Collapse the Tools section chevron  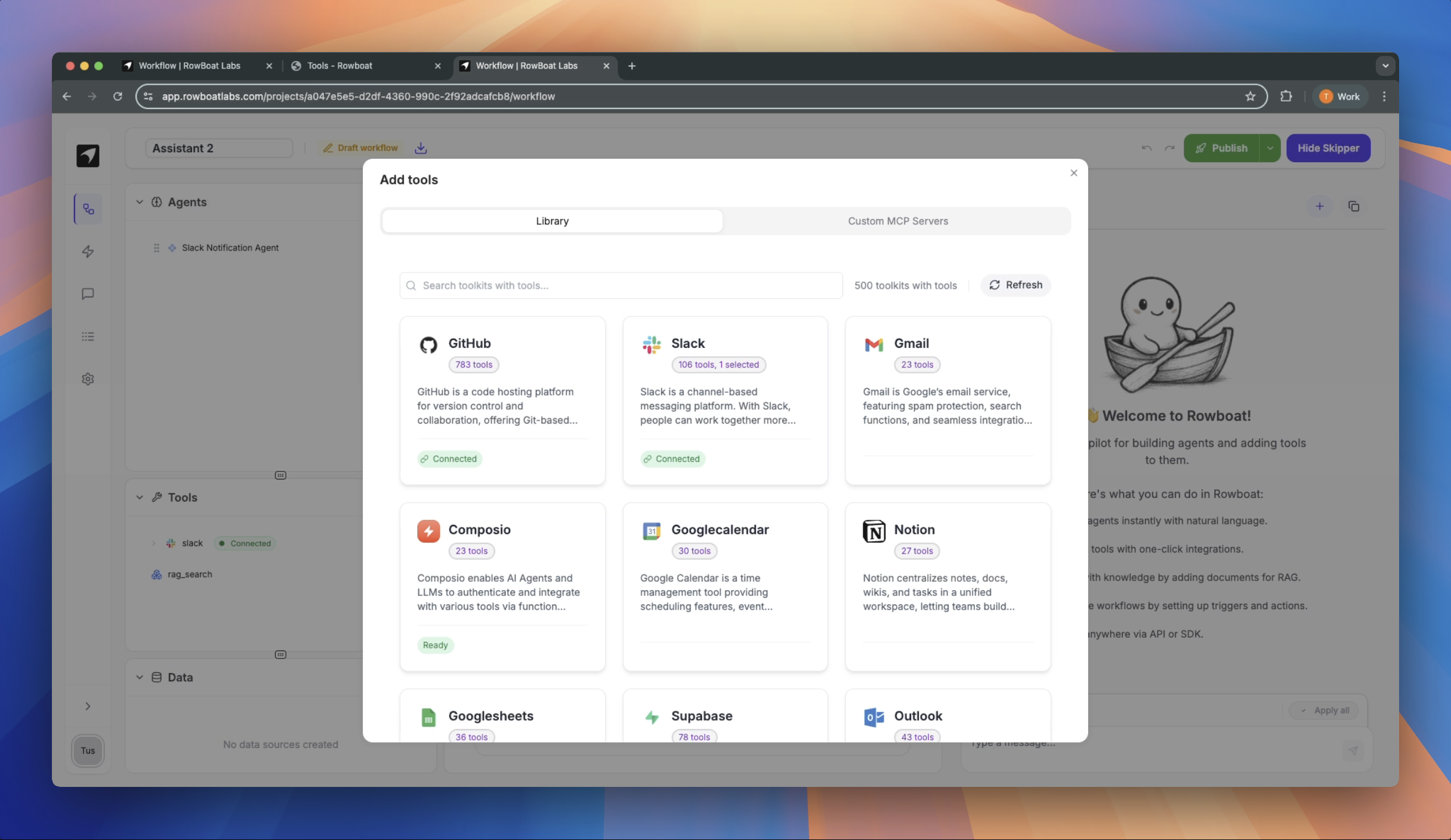pyautogui.click(x=140, y=497)
